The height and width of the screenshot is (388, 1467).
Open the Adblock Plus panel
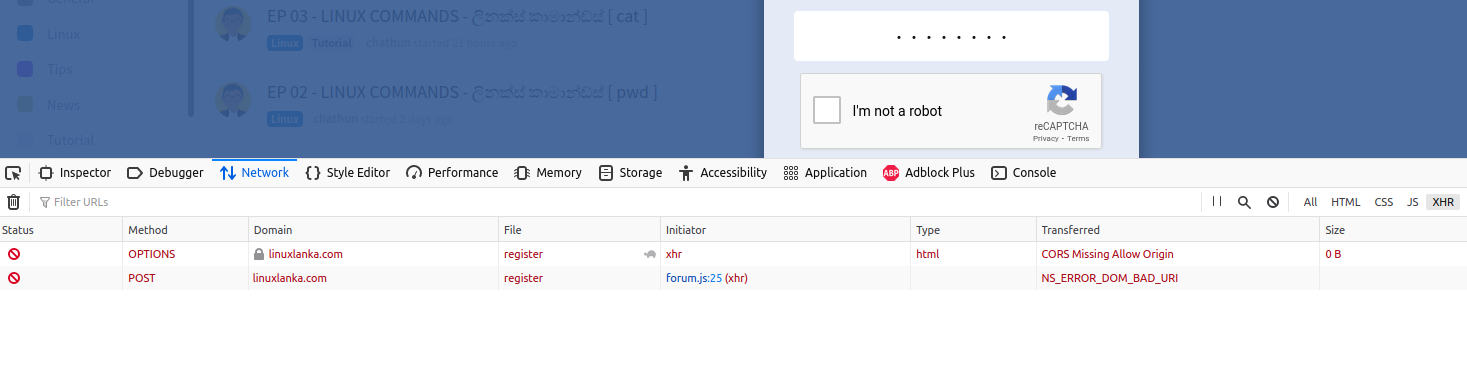click(x=928, y=173)
